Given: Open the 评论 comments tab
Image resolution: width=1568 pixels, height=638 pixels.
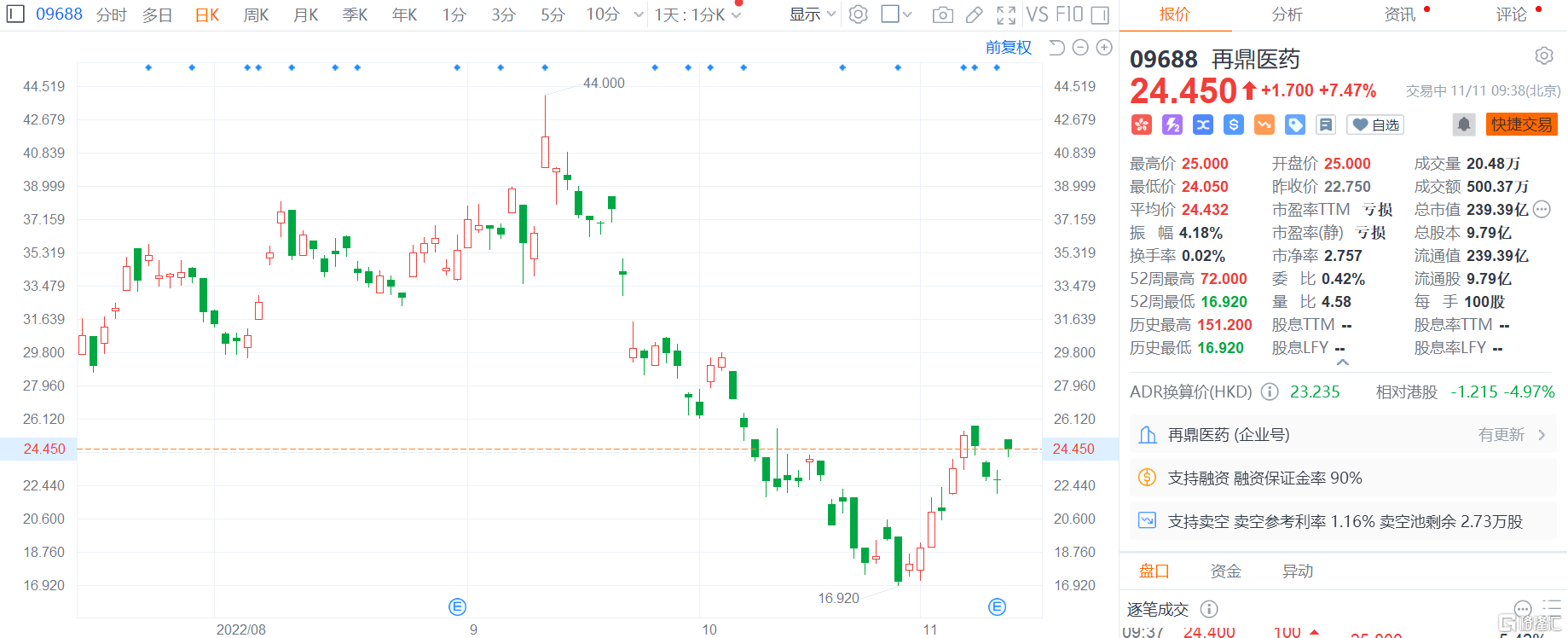Looking at the screenshot, I should click(1512, 14).
